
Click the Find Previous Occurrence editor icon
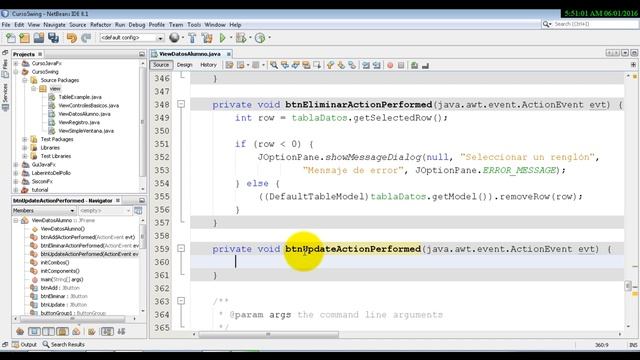coord(285,65)
